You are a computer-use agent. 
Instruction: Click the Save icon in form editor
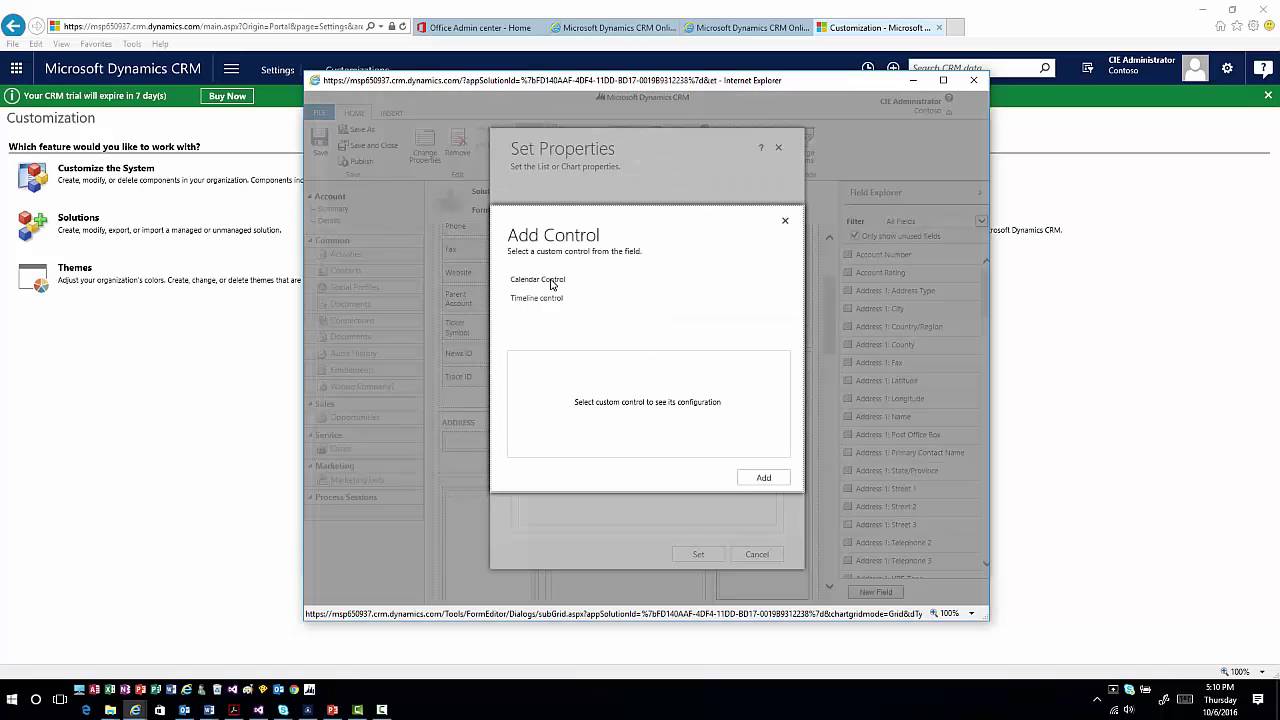(320, 142)
